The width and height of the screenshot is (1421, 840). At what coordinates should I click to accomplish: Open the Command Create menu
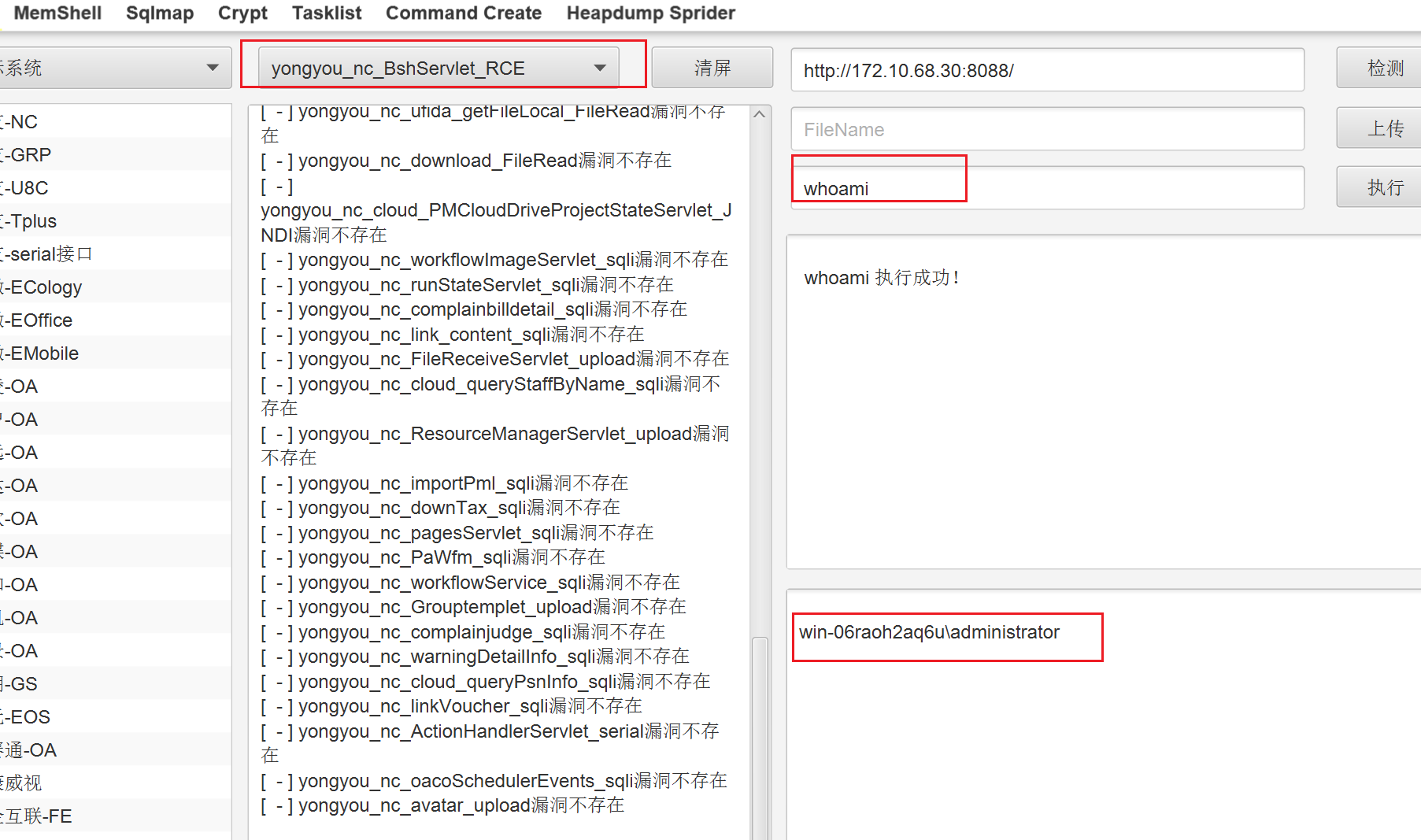tap(464, 13)
